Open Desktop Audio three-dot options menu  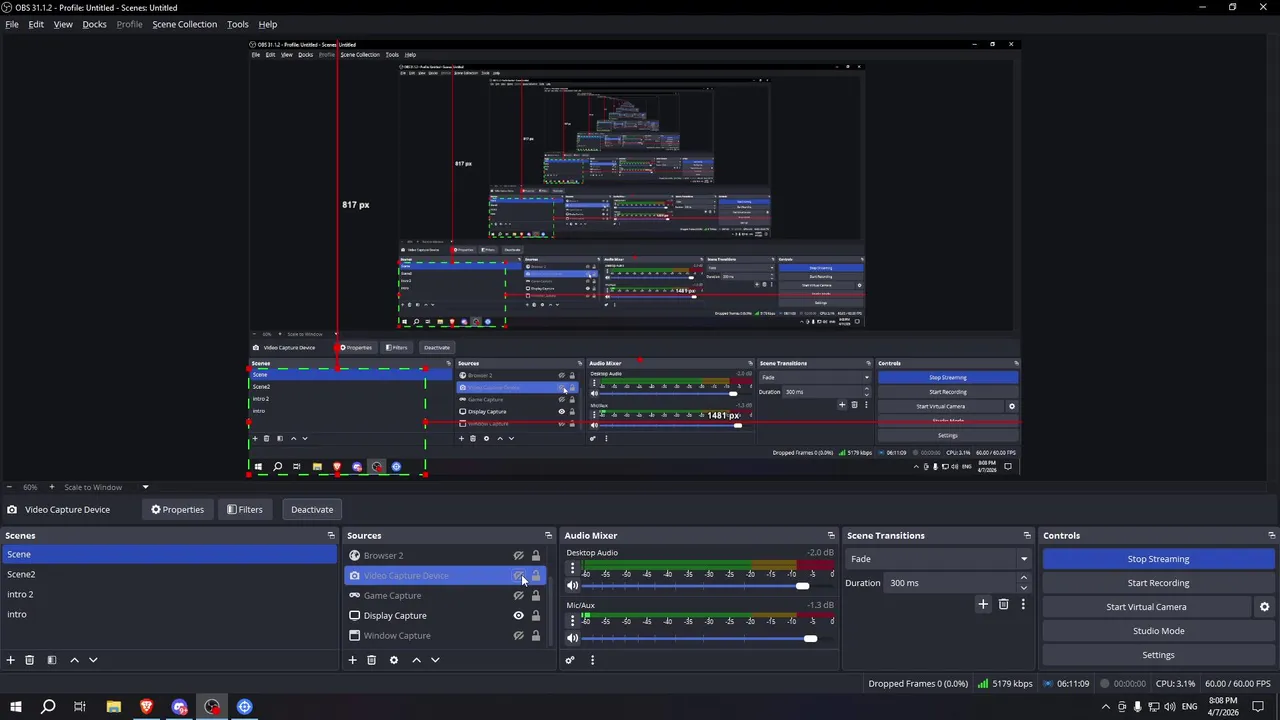click(x=572, y=568)
